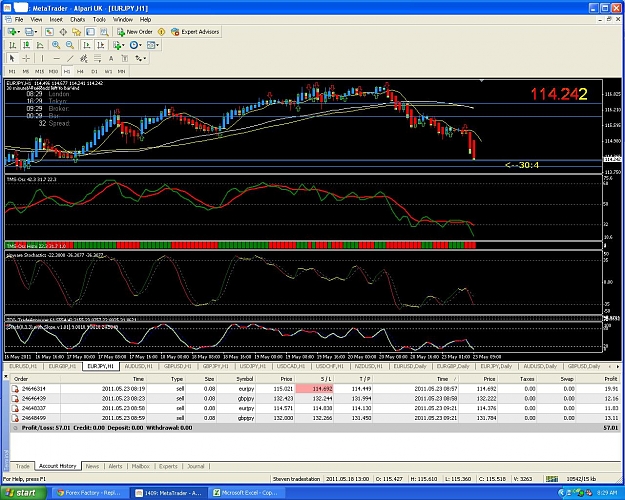Open the Periods clock dropdown

pos(136,45)
